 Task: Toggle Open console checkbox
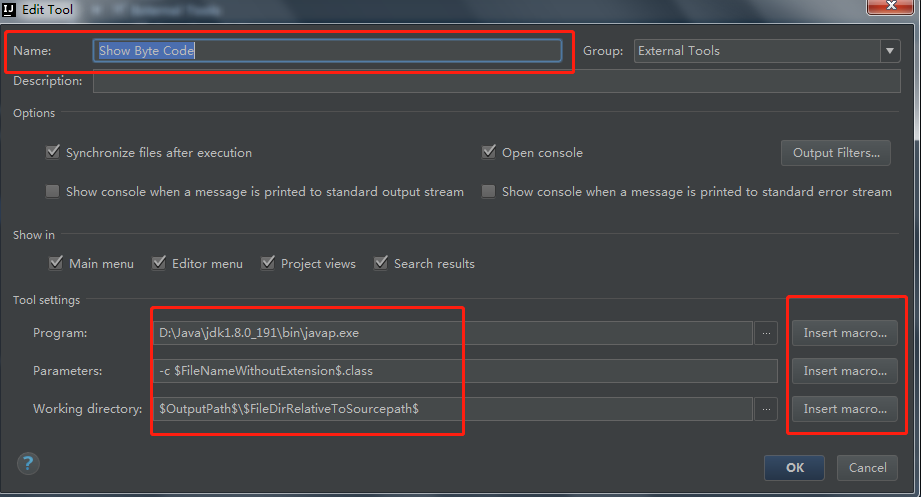pyautogui.click(x=489, y=152)
